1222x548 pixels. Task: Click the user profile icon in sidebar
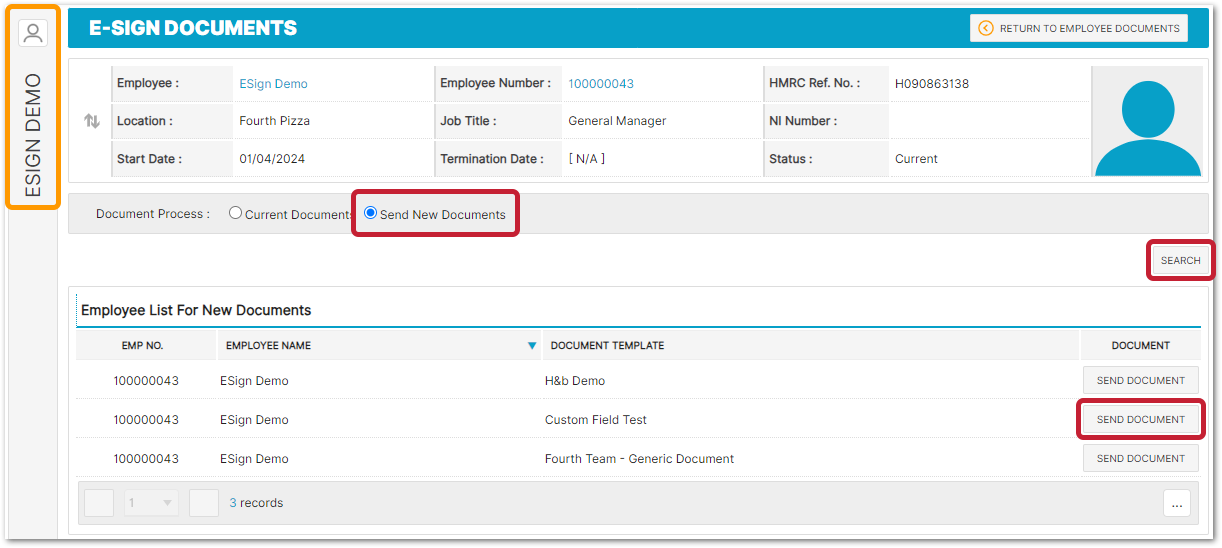pyautogui.click(x=33, y=34)
